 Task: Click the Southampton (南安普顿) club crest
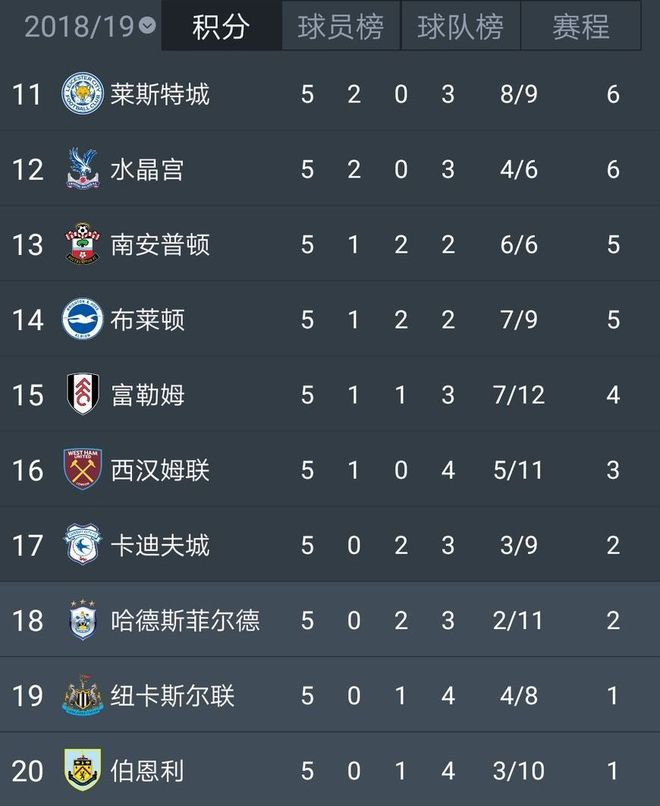(x=78, y=245)
